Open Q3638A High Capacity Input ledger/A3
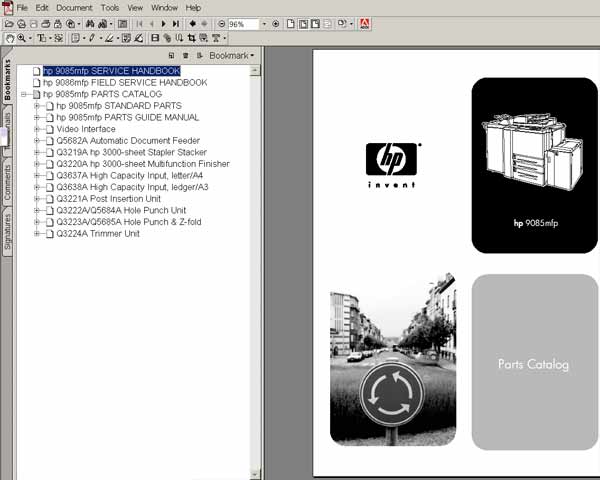The width and height of the screenshot is (600, 480). click(132, 187)
